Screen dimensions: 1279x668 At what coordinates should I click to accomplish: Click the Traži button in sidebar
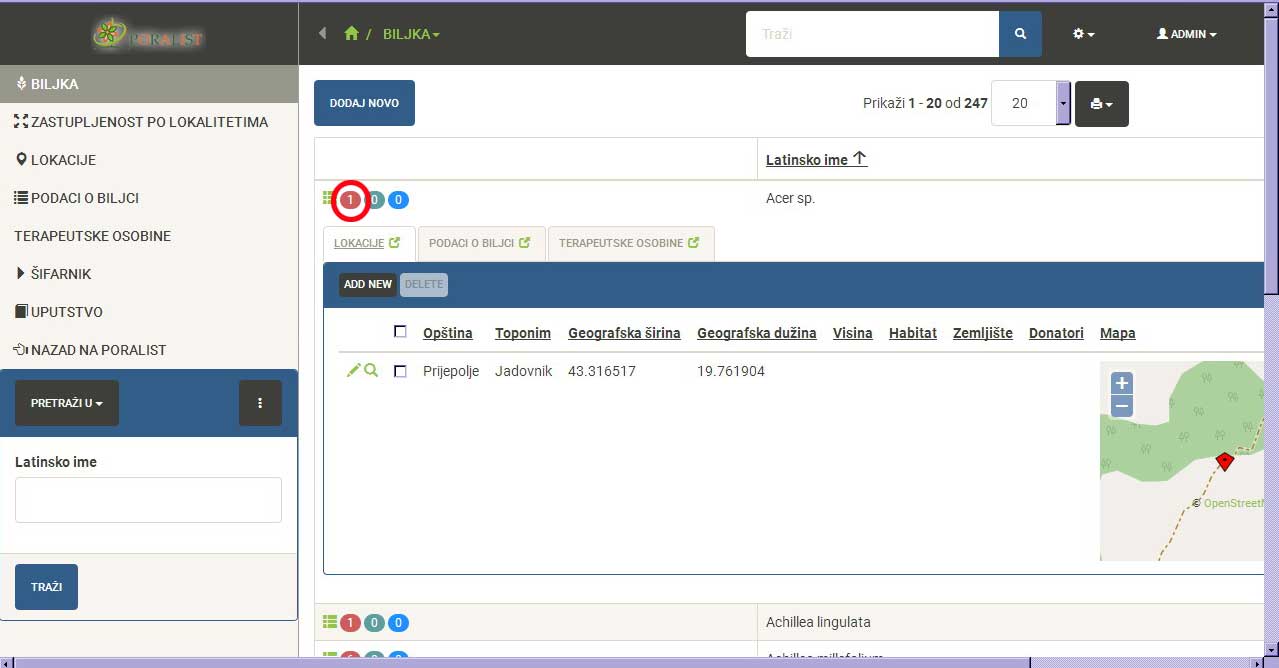click(x=46, y=587)
